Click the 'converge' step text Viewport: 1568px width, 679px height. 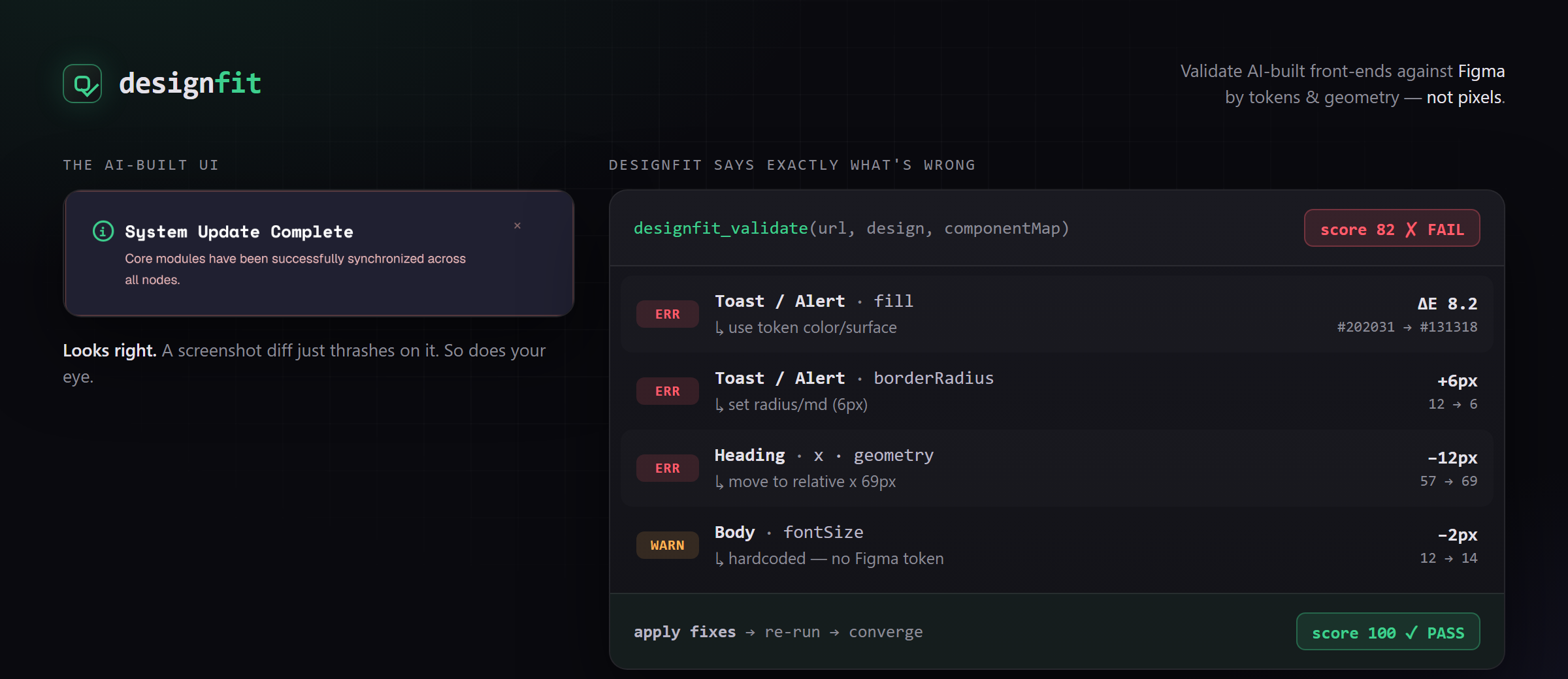click(886, 632)
